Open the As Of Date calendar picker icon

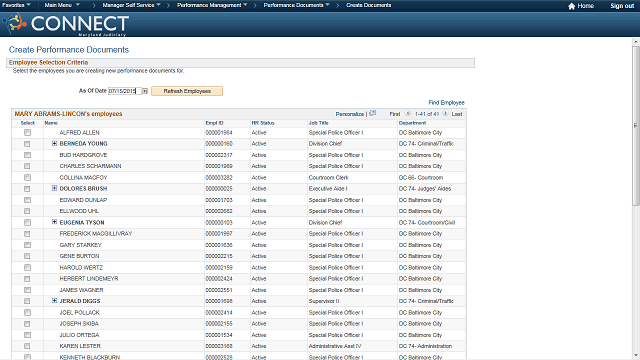[145, 91]
